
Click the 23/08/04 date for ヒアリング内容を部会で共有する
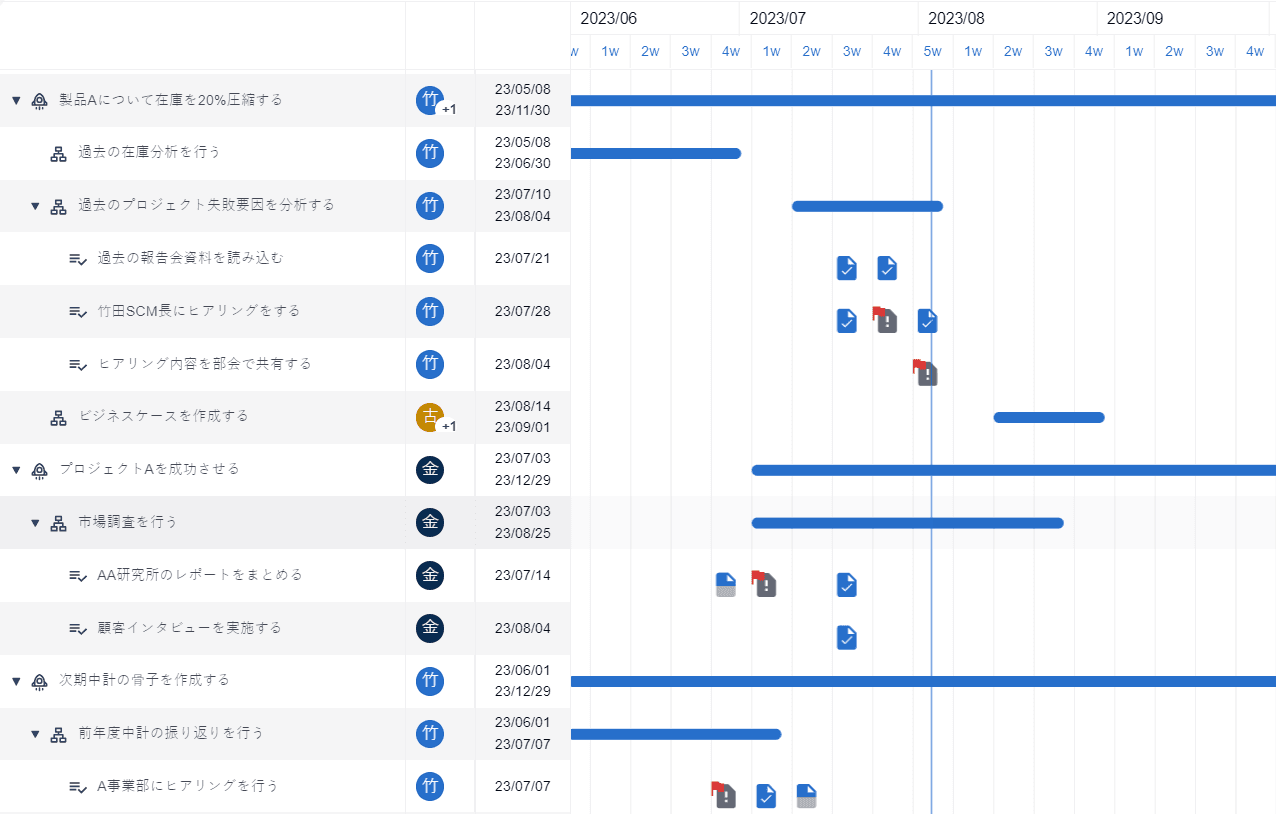coord(522,364)
